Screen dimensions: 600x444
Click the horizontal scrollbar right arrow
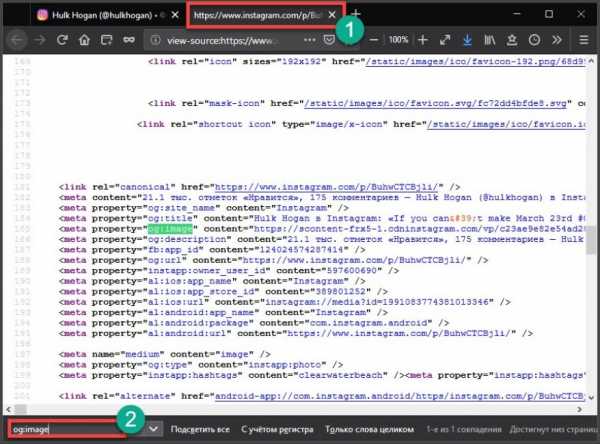579,409
